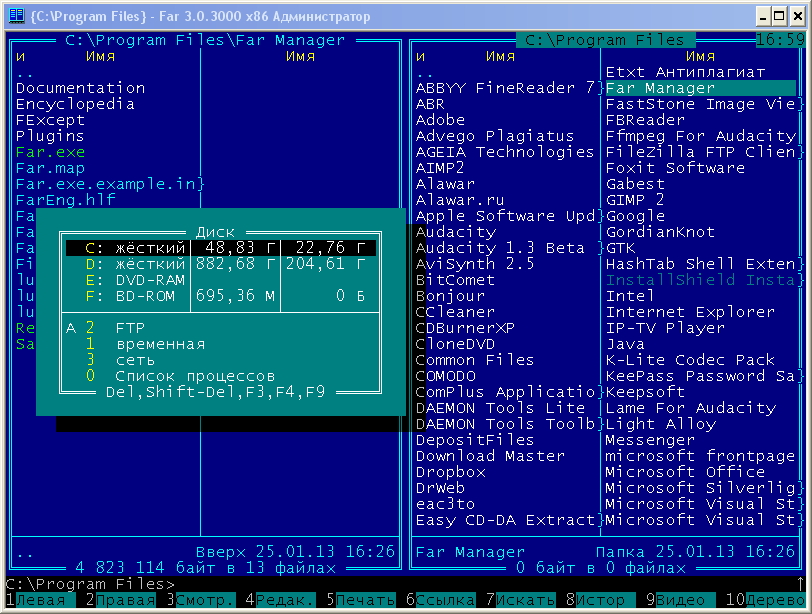Click the 2 Правая function key button
The height and width of the screenshot is (614, 812).
(x=121, y=600)
